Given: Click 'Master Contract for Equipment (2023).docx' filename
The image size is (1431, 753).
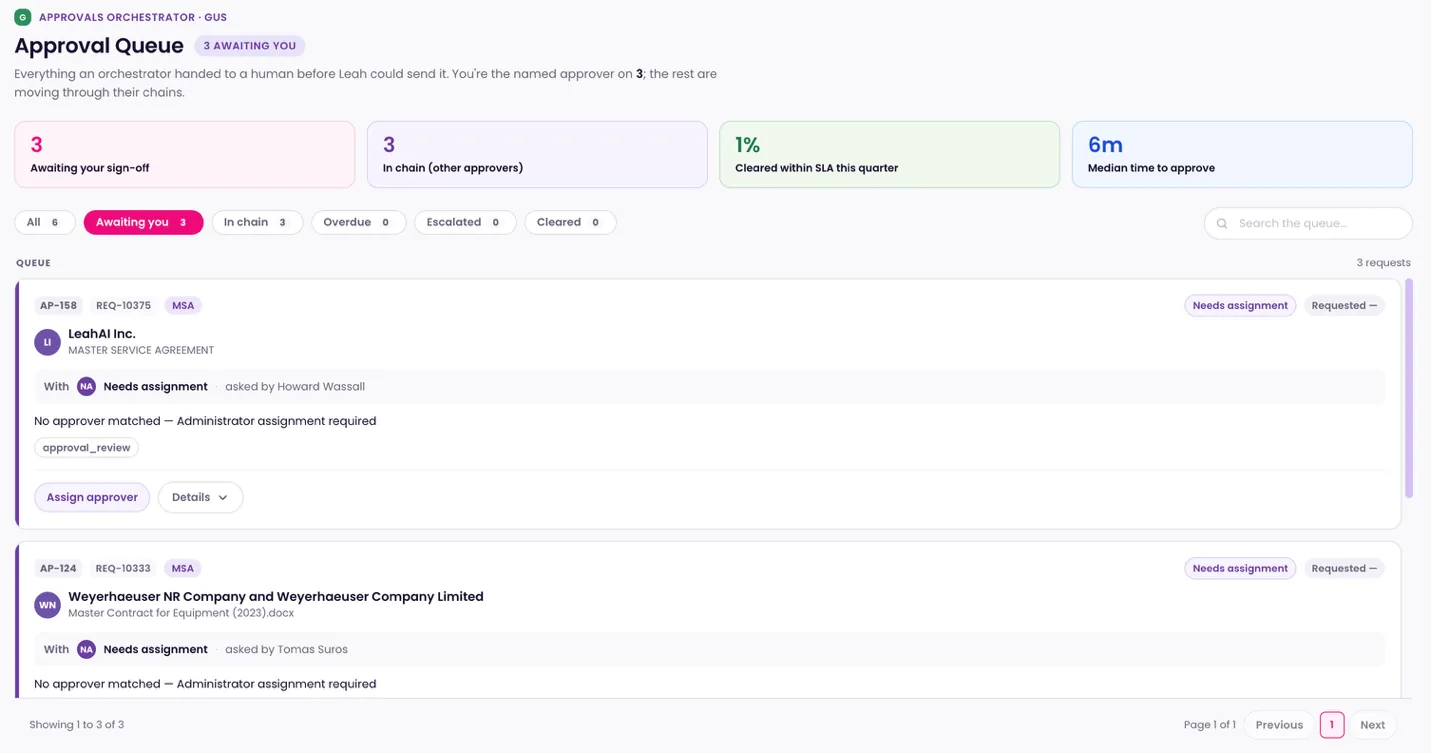Looking at the screenshot, I should click(181, 613).
